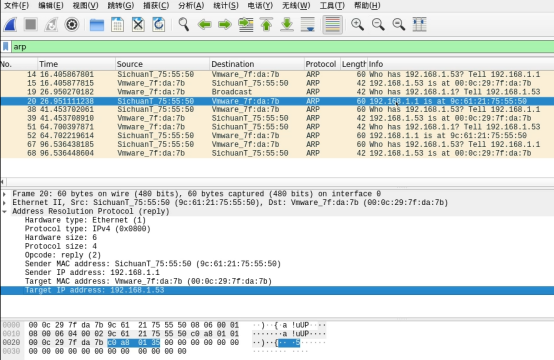Select the Sender MAC address field

pos(153,264)
